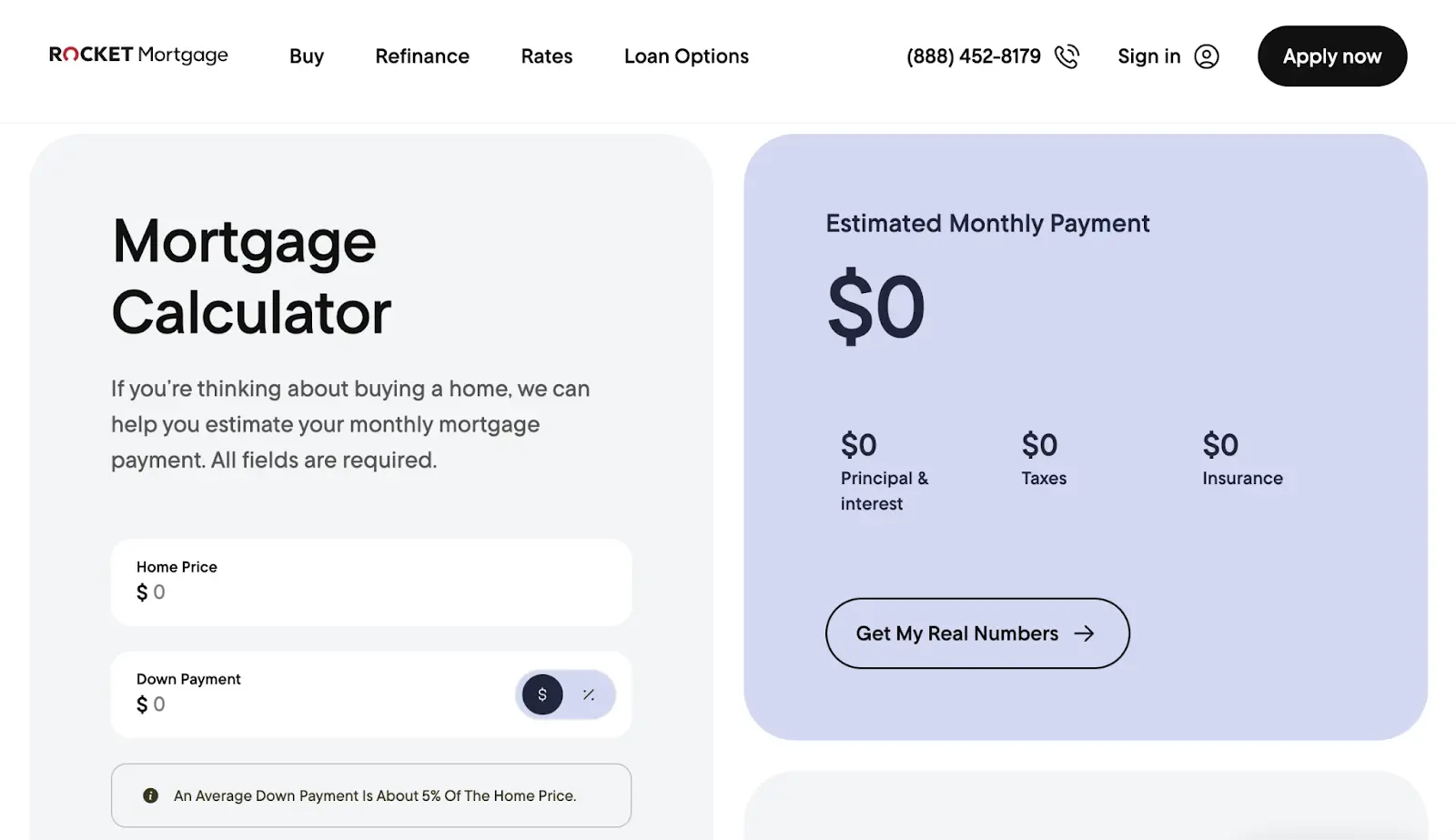
Task: Click the info icon beside the down payment tip
Action: click(150, 795)
